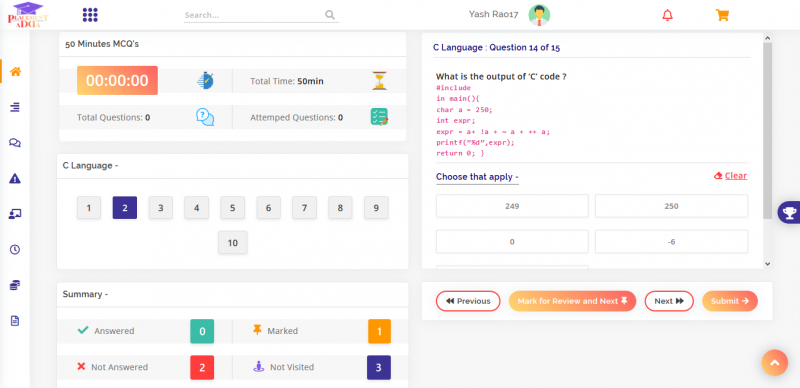Click the Marked count badge 1

click(x=379, y=331)
